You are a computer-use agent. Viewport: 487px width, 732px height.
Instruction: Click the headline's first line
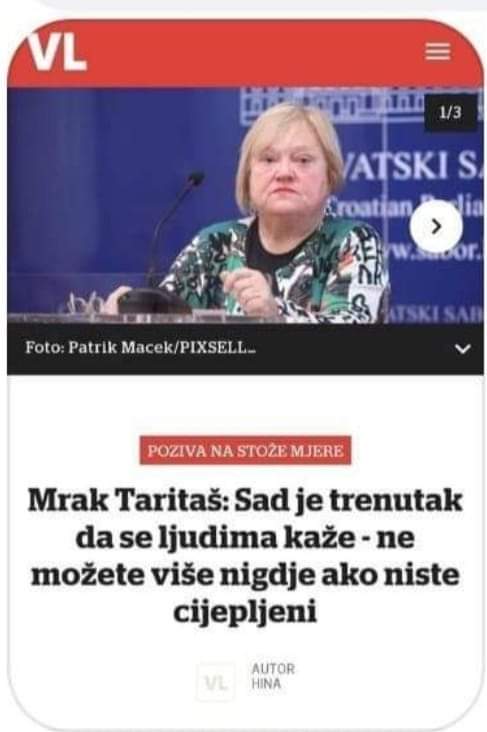coord(245,501)
